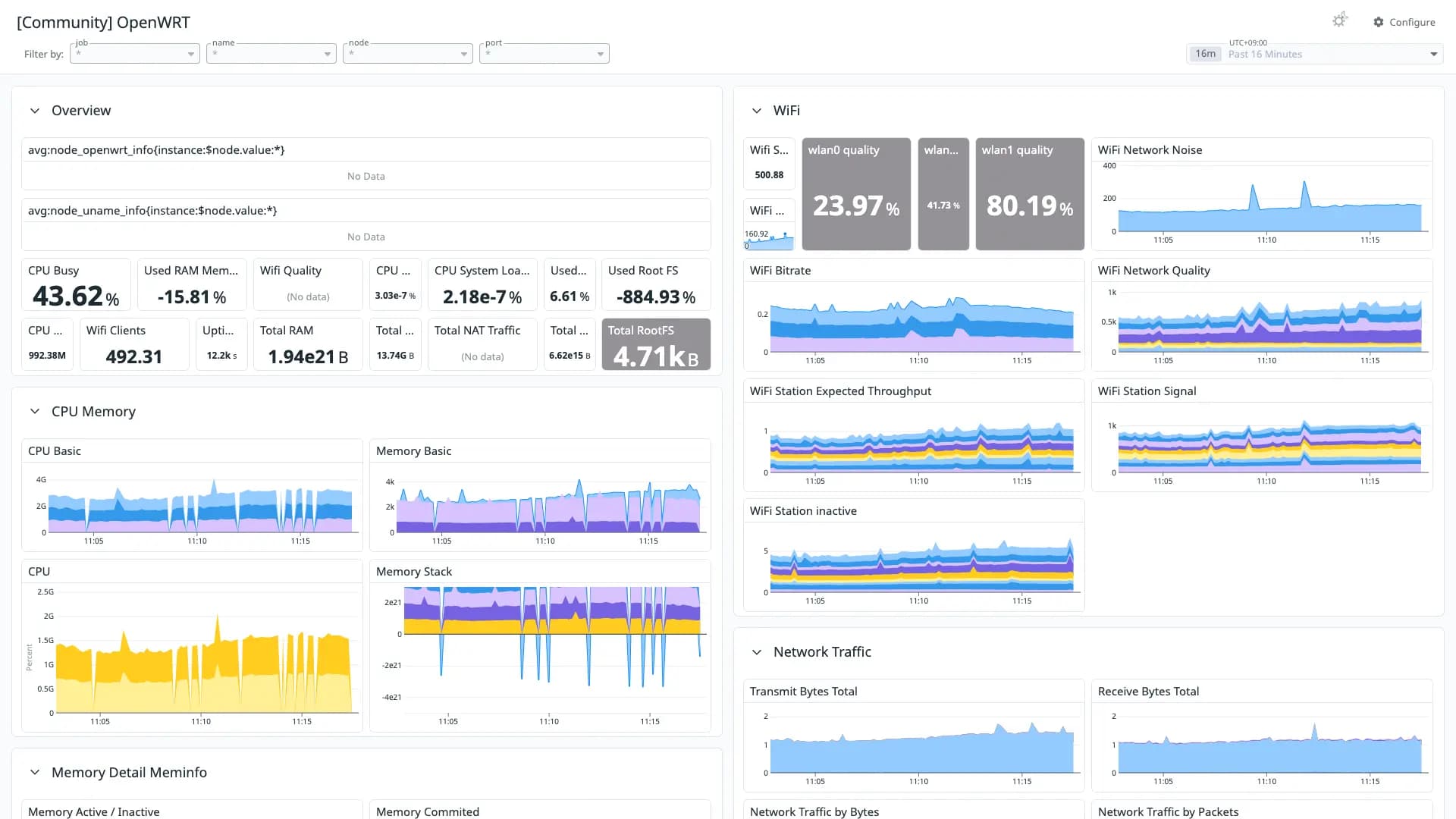
Task: Open the Memory Stack graph
Action: point(540,646)
